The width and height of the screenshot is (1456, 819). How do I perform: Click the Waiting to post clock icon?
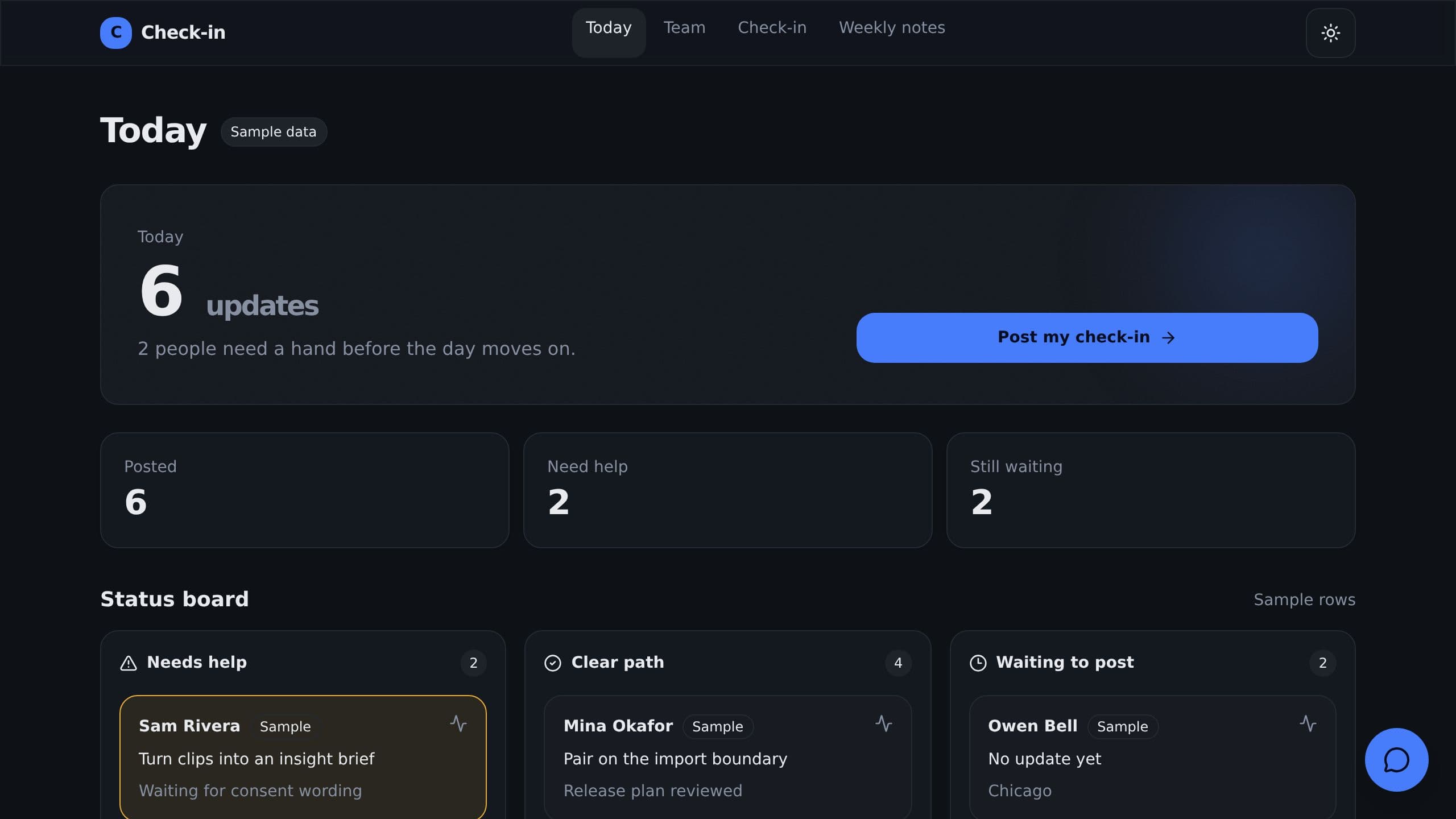(x=978, y=663)
